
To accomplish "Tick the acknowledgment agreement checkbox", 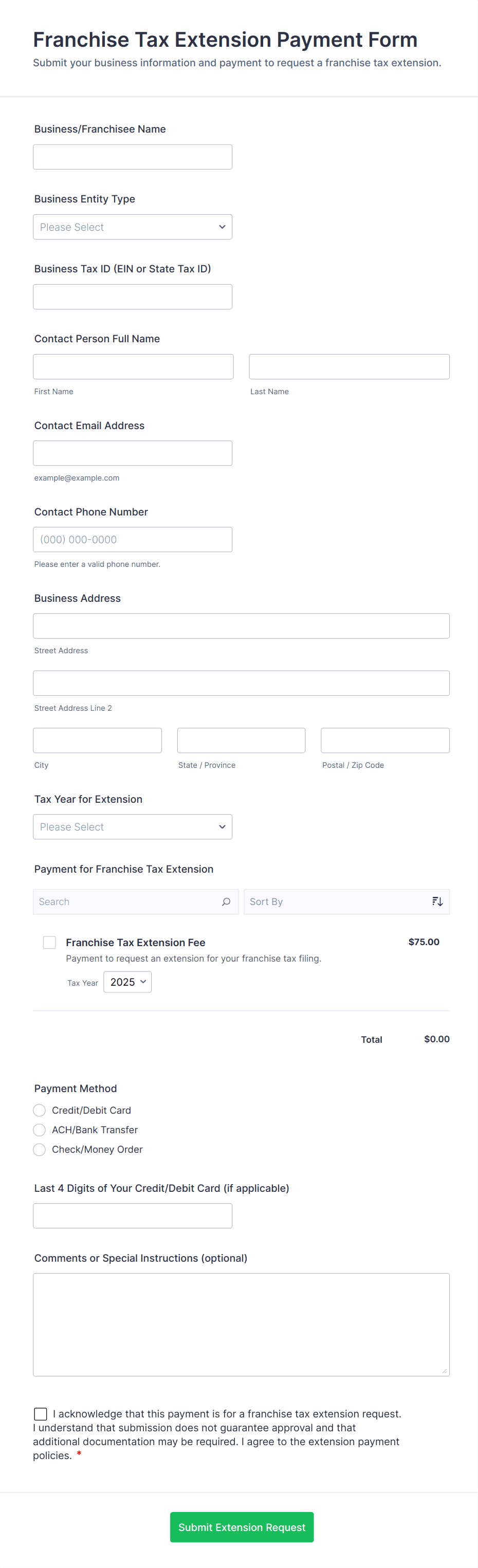I will coord(41,1413).
